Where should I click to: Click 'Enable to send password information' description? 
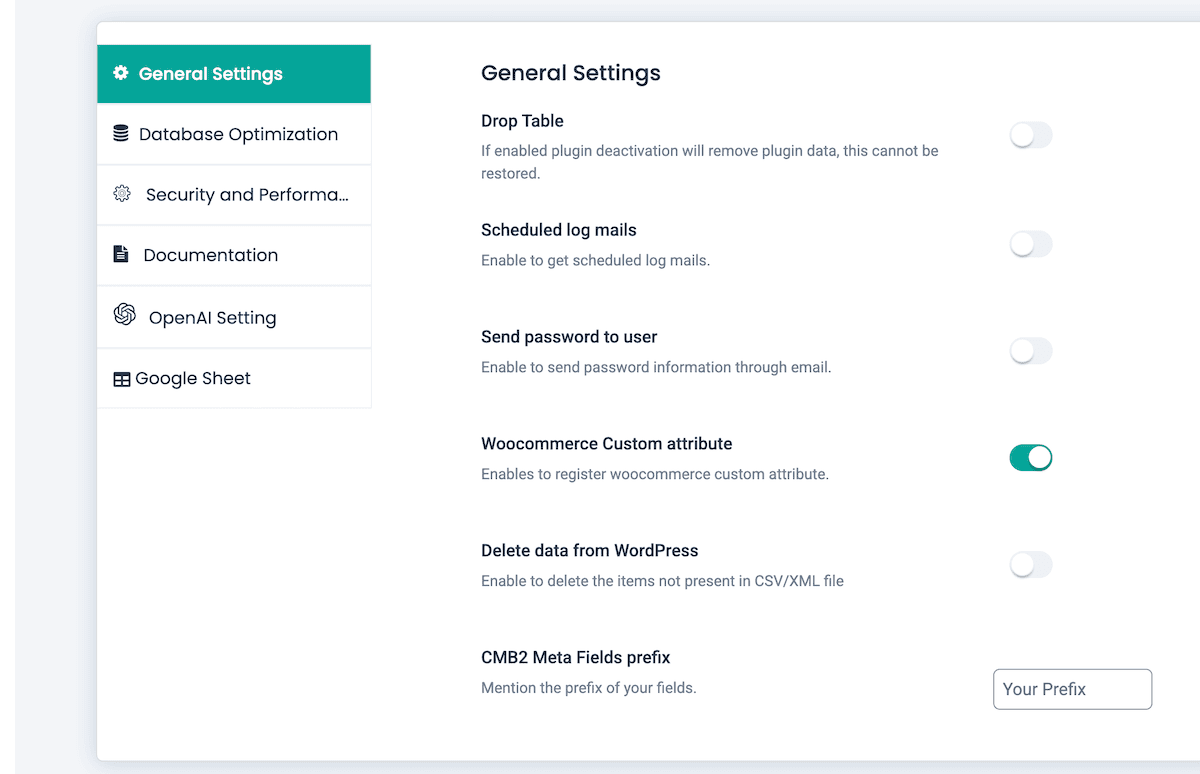pos(656,367)
